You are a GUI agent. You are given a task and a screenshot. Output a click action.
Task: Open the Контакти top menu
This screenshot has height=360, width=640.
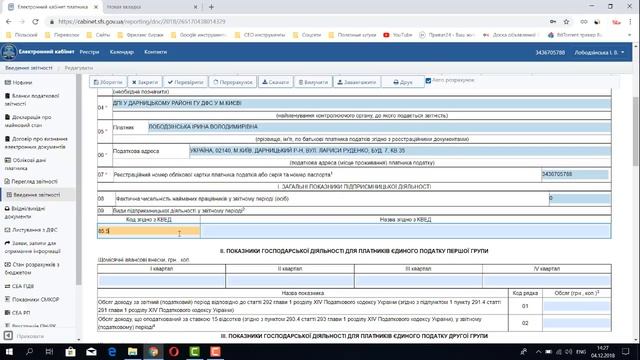[x=156, y=52]
